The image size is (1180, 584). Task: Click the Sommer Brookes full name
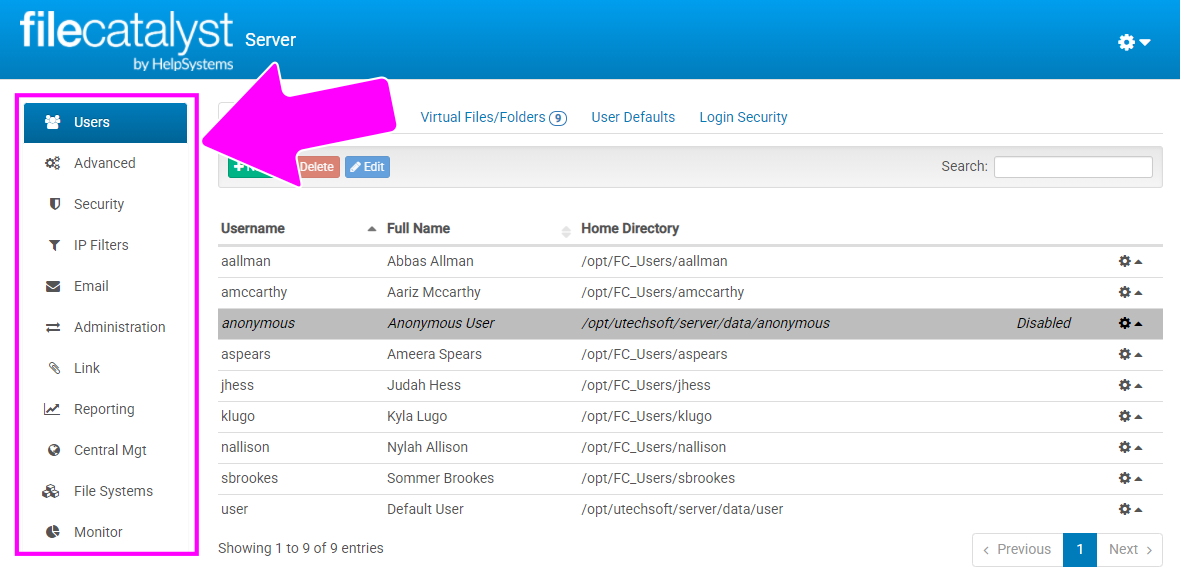440,478
